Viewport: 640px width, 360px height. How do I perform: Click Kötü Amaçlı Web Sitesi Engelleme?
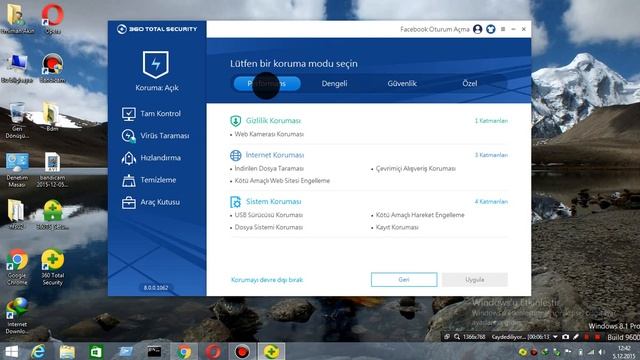(x=282, y=181)
